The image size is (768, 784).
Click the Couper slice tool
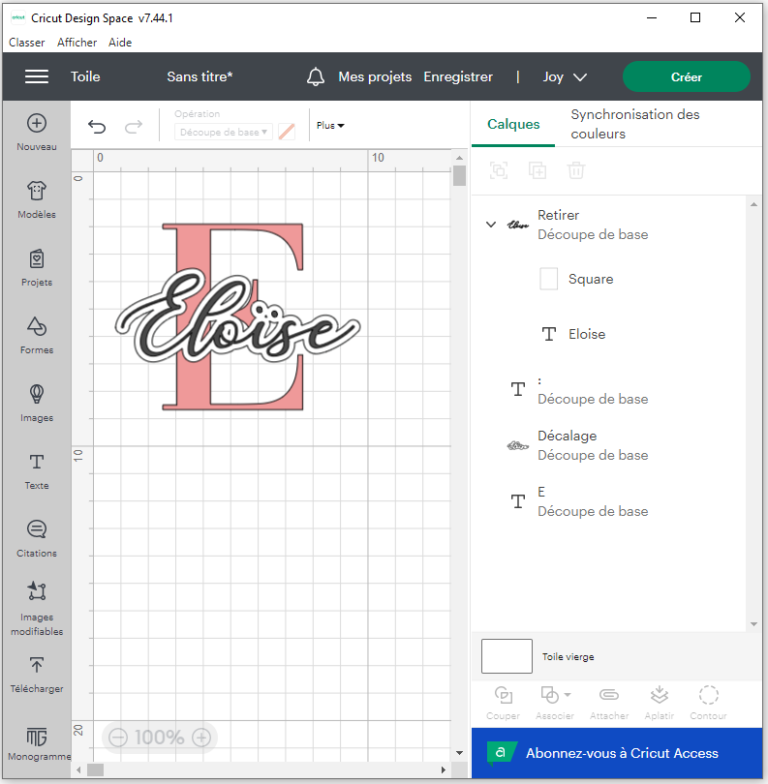503,703
